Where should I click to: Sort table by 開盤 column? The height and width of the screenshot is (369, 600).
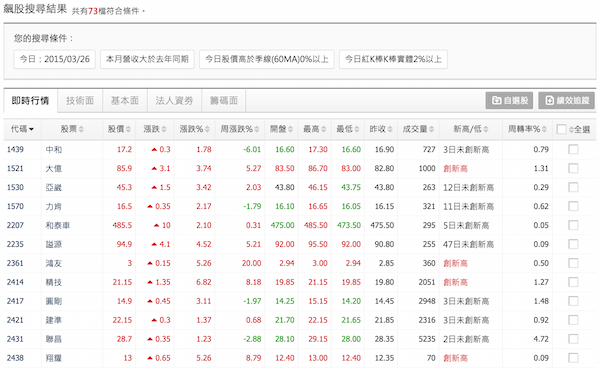(281, 129)
